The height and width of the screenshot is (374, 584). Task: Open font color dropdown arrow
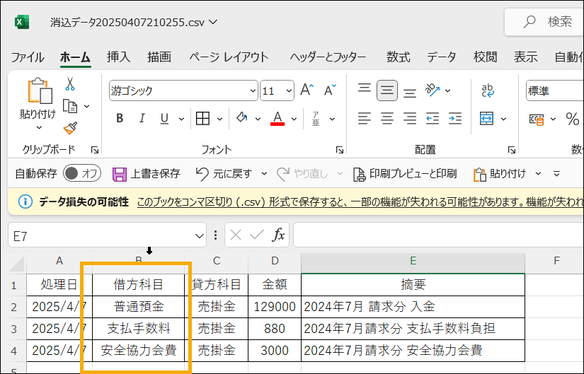click(294, 119)
